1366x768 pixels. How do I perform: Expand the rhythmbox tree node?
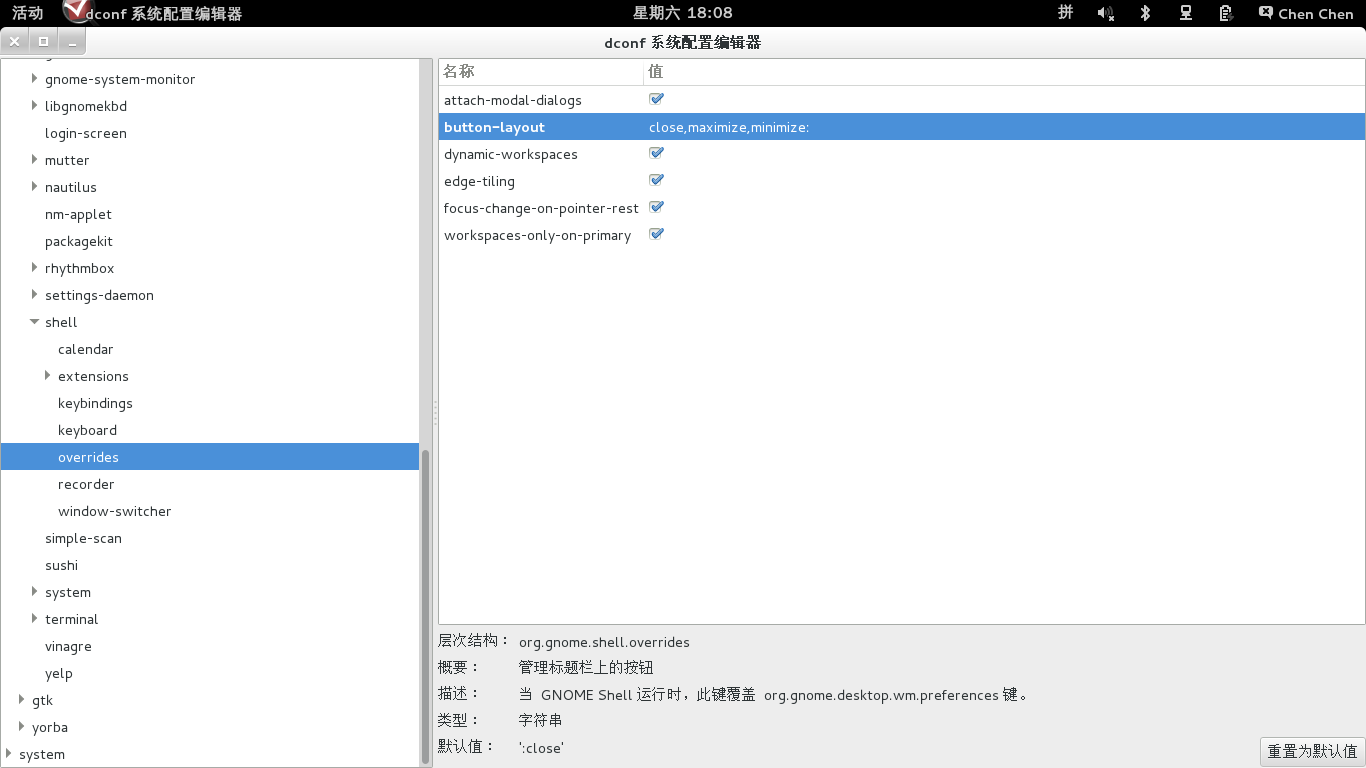35,268
